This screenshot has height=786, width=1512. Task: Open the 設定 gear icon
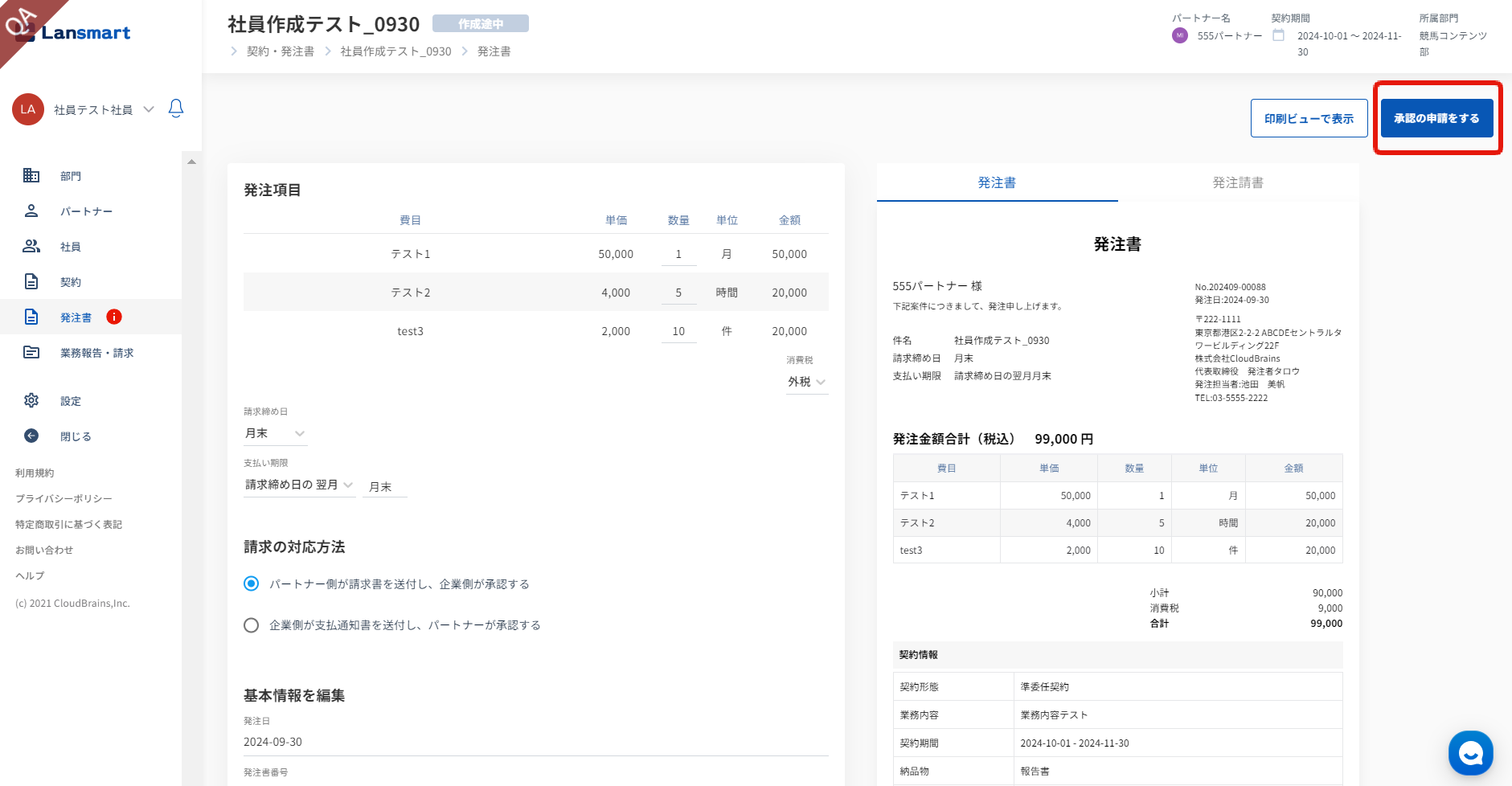[31, 400]
